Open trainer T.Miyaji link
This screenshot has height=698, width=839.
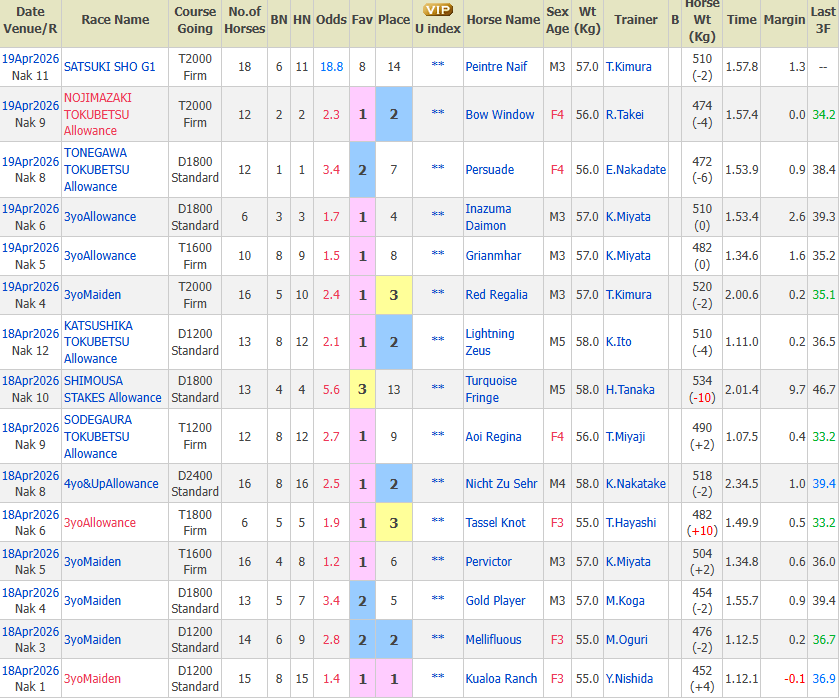626,437
